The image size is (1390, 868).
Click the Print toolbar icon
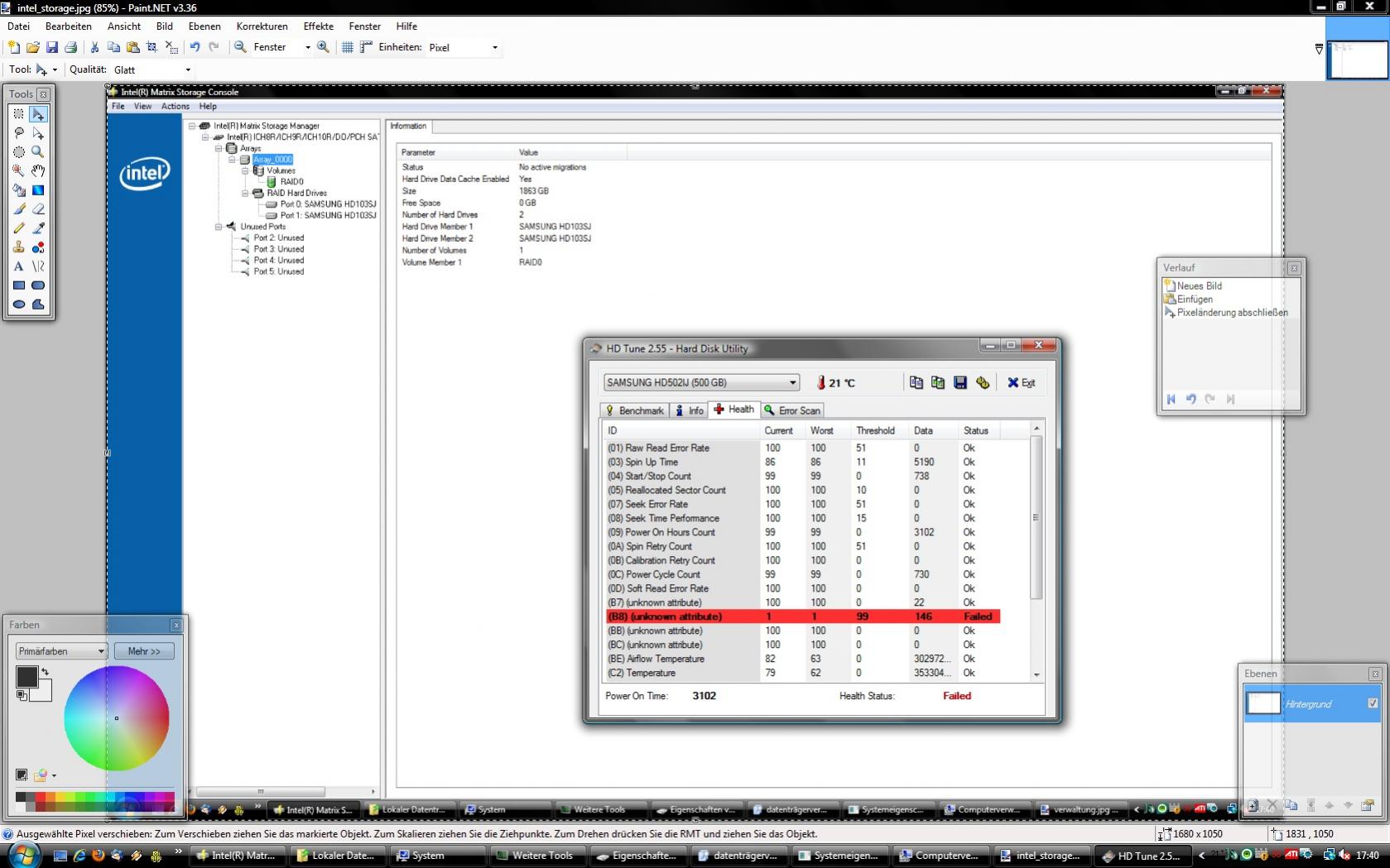coord(71,47)
